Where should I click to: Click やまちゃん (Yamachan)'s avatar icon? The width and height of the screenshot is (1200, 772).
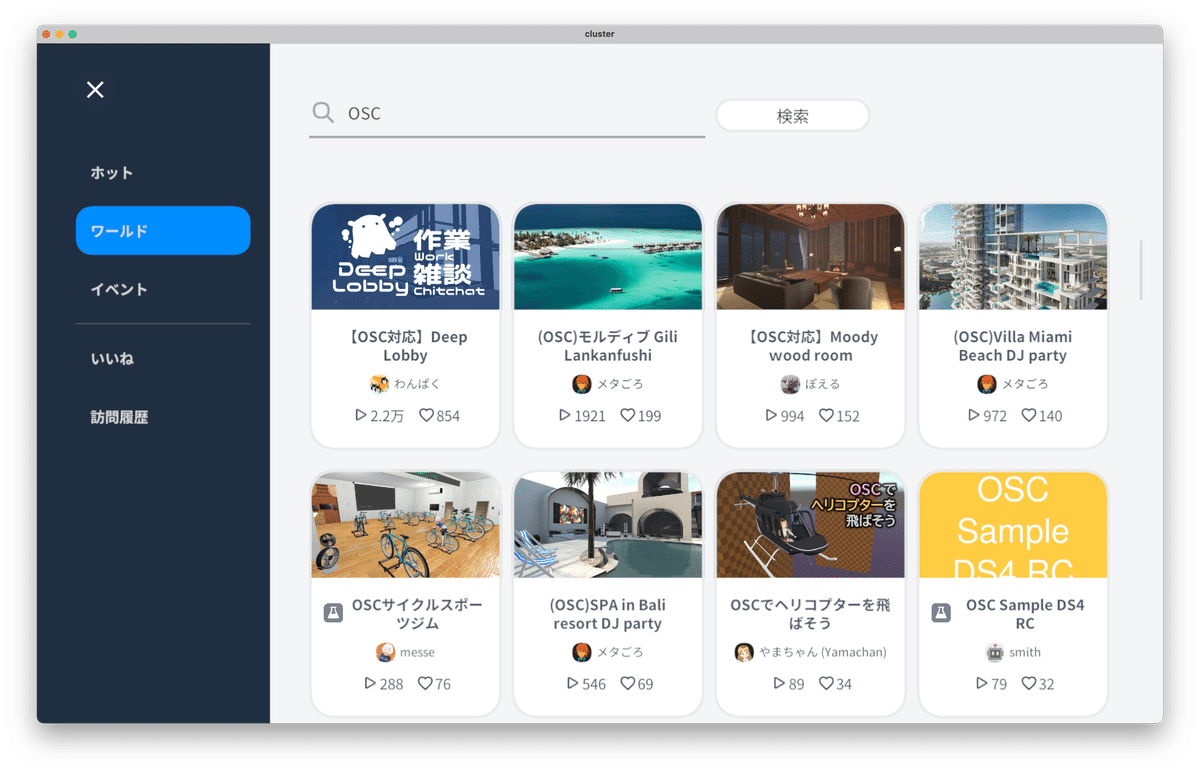pos(744,652)
